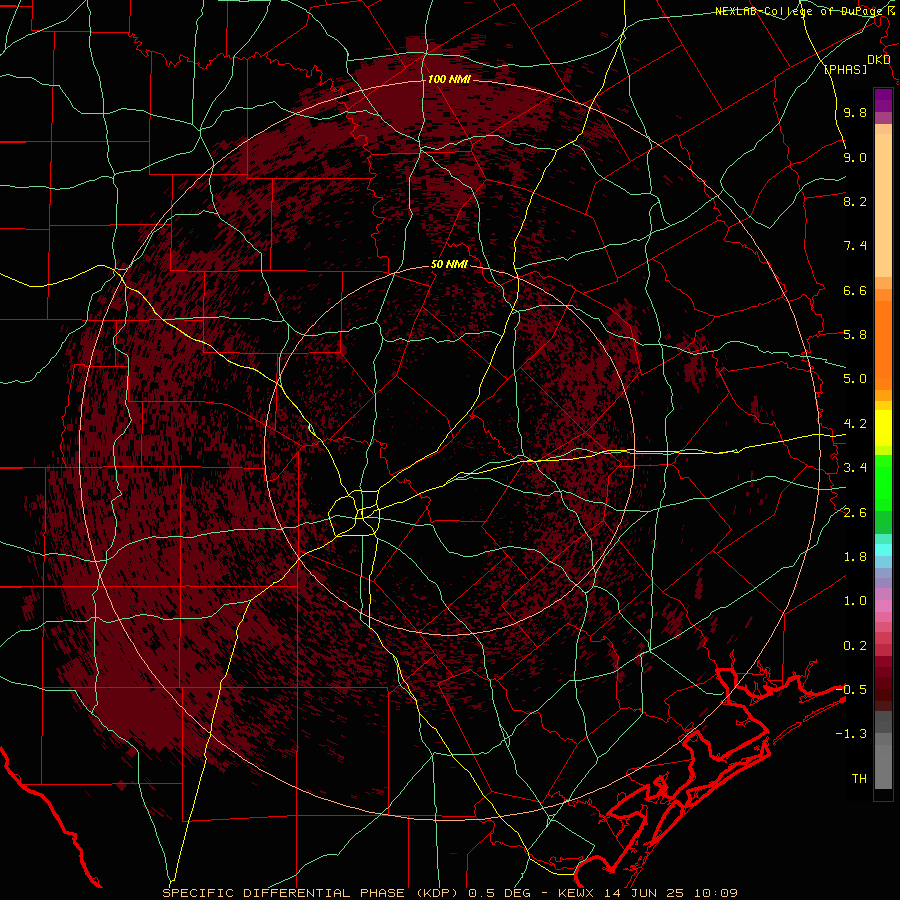The image size is (900, 900).
Task: Pick the purple segment at the top of the color bar
Action: tap(883, 100)
